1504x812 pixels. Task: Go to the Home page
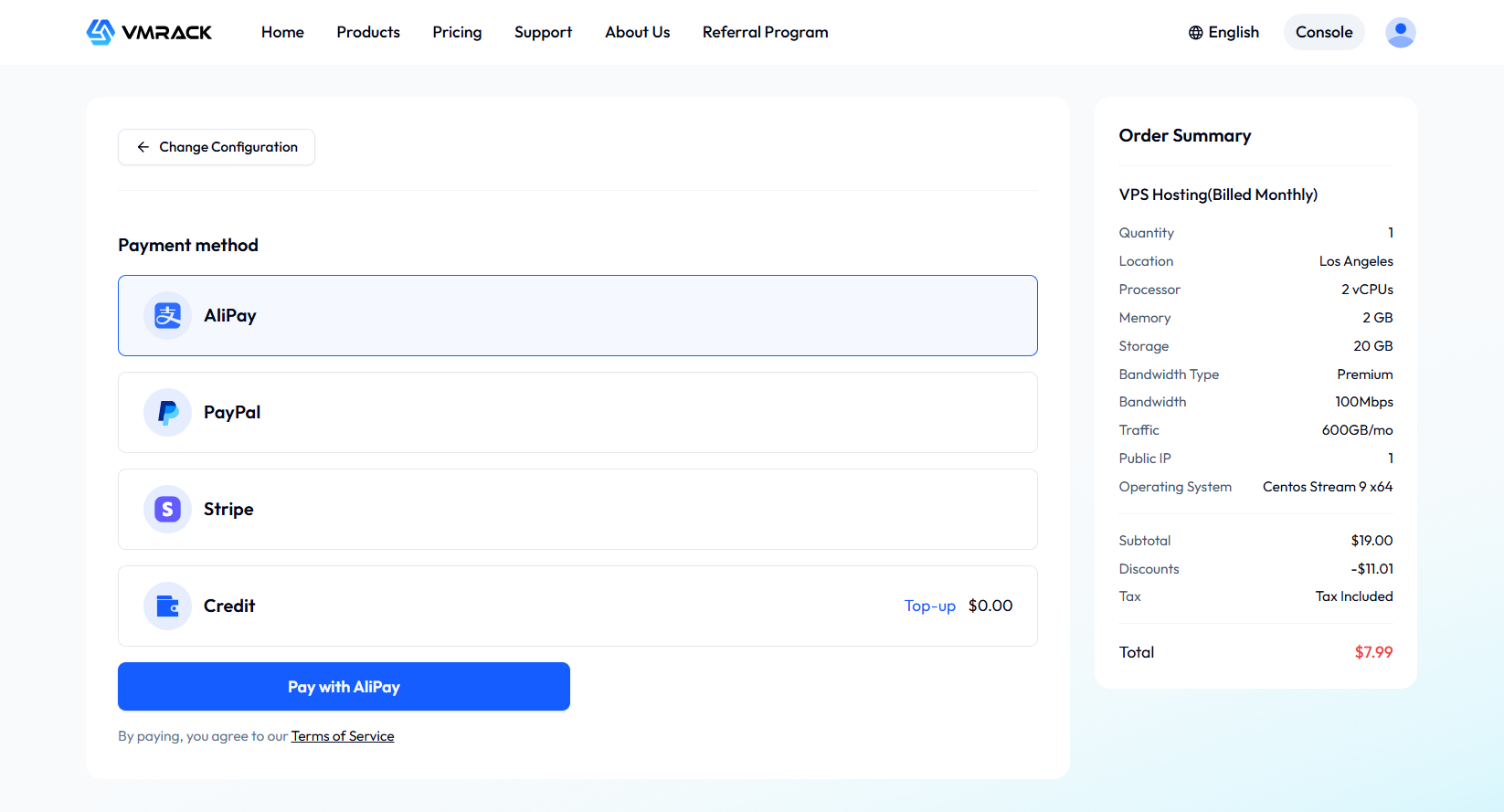point(282,32)
